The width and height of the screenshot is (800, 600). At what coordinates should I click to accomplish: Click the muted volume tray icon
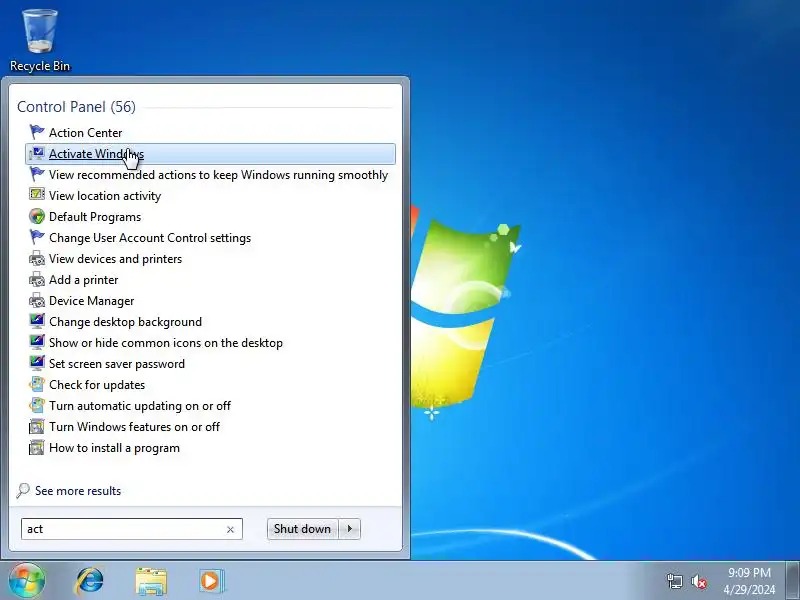point(699,581)
